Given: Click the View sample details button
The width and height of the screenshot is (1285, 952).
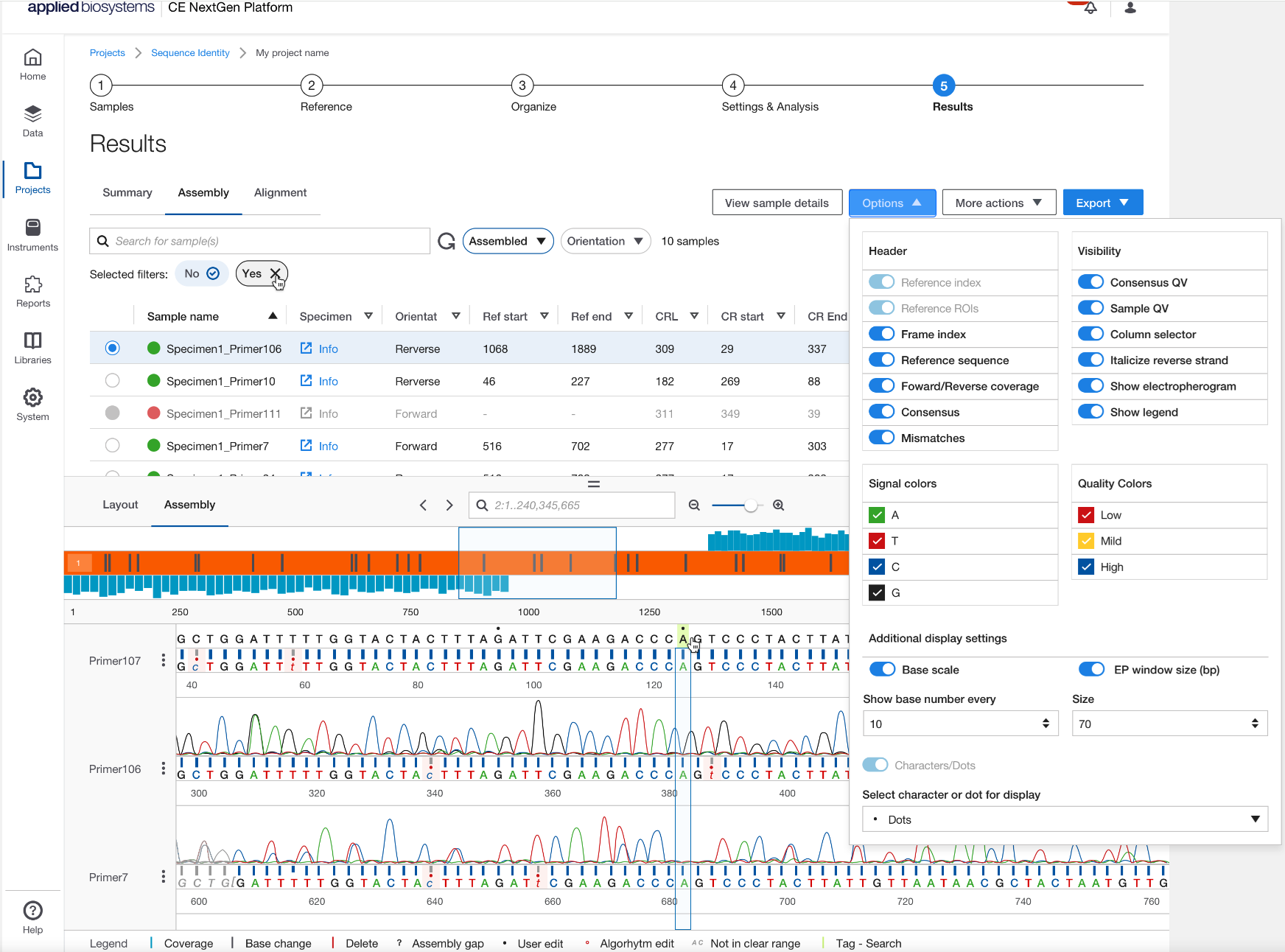Looking at the screenshot, I should [x=777, y=203].
